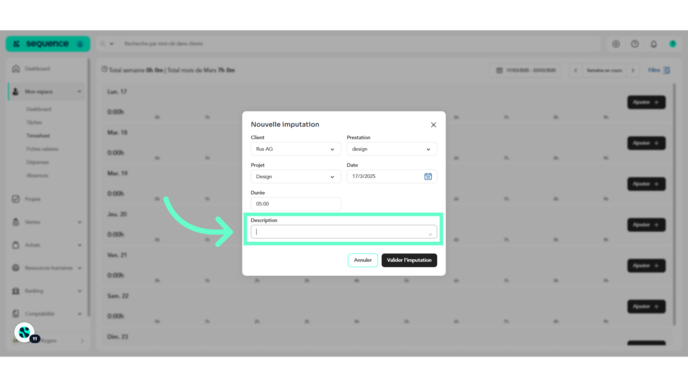The height and width of the screenshot is (387, 688).
Task: Click the plus circle icon in top bar
Action: tap(616, 44)
